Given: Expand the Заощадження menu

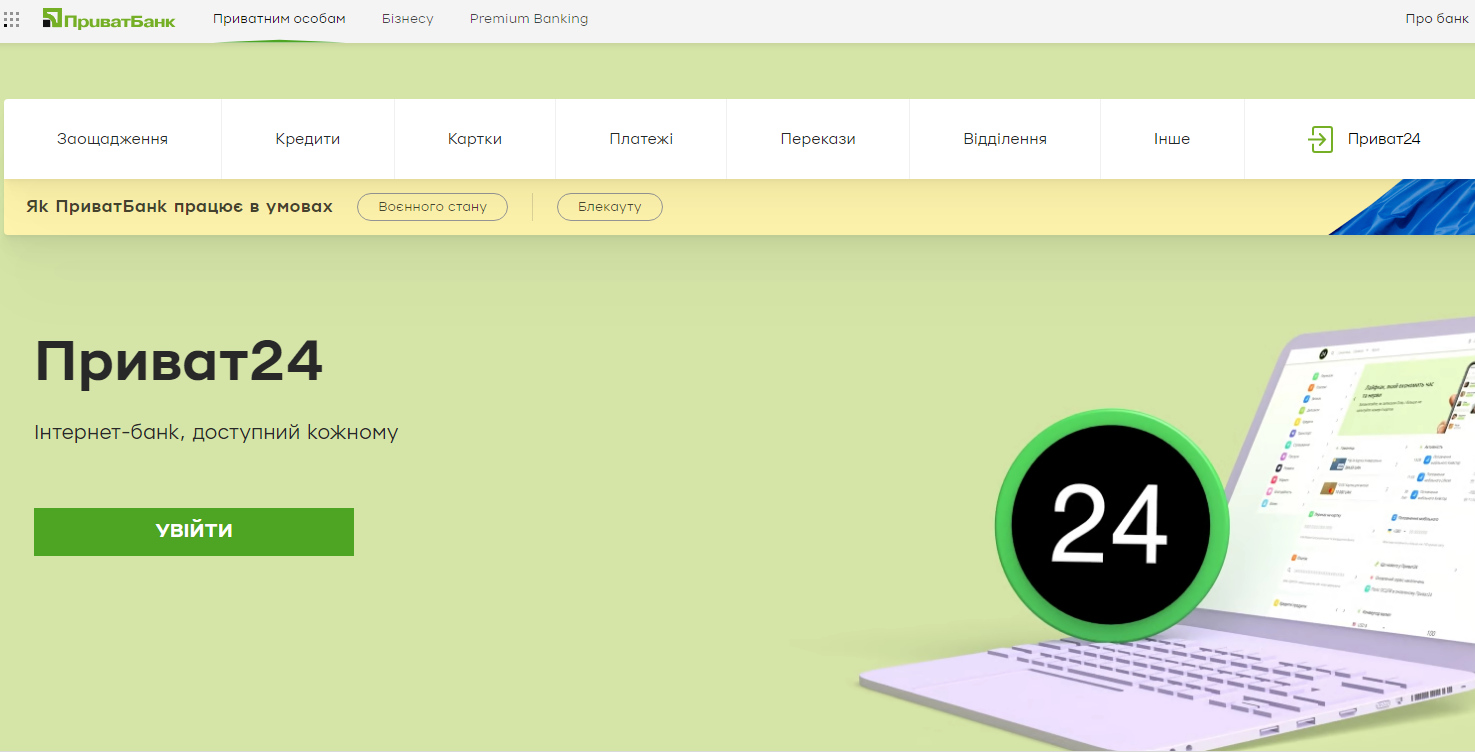Looking at the screenshot, I should 112,139.
